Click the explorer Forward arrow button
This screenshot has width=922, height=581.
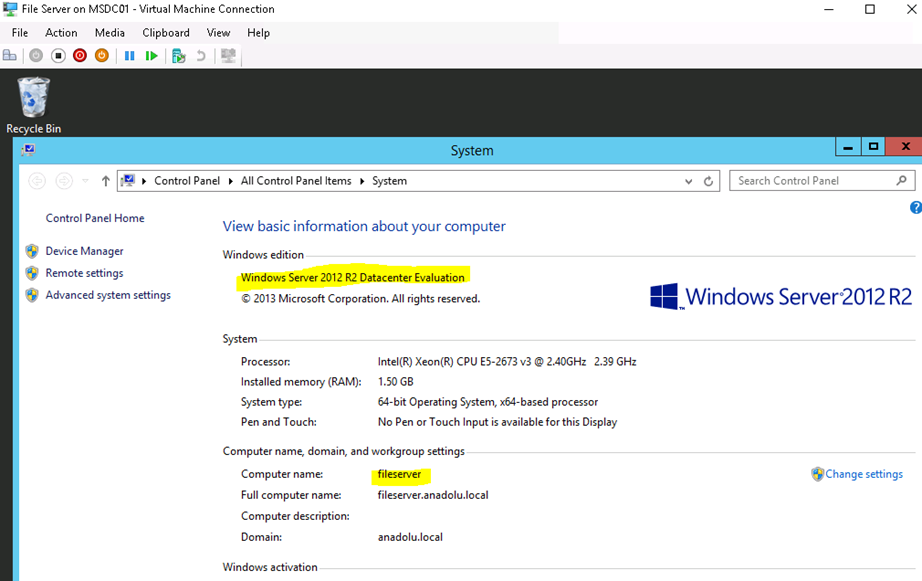pos(64,181)
